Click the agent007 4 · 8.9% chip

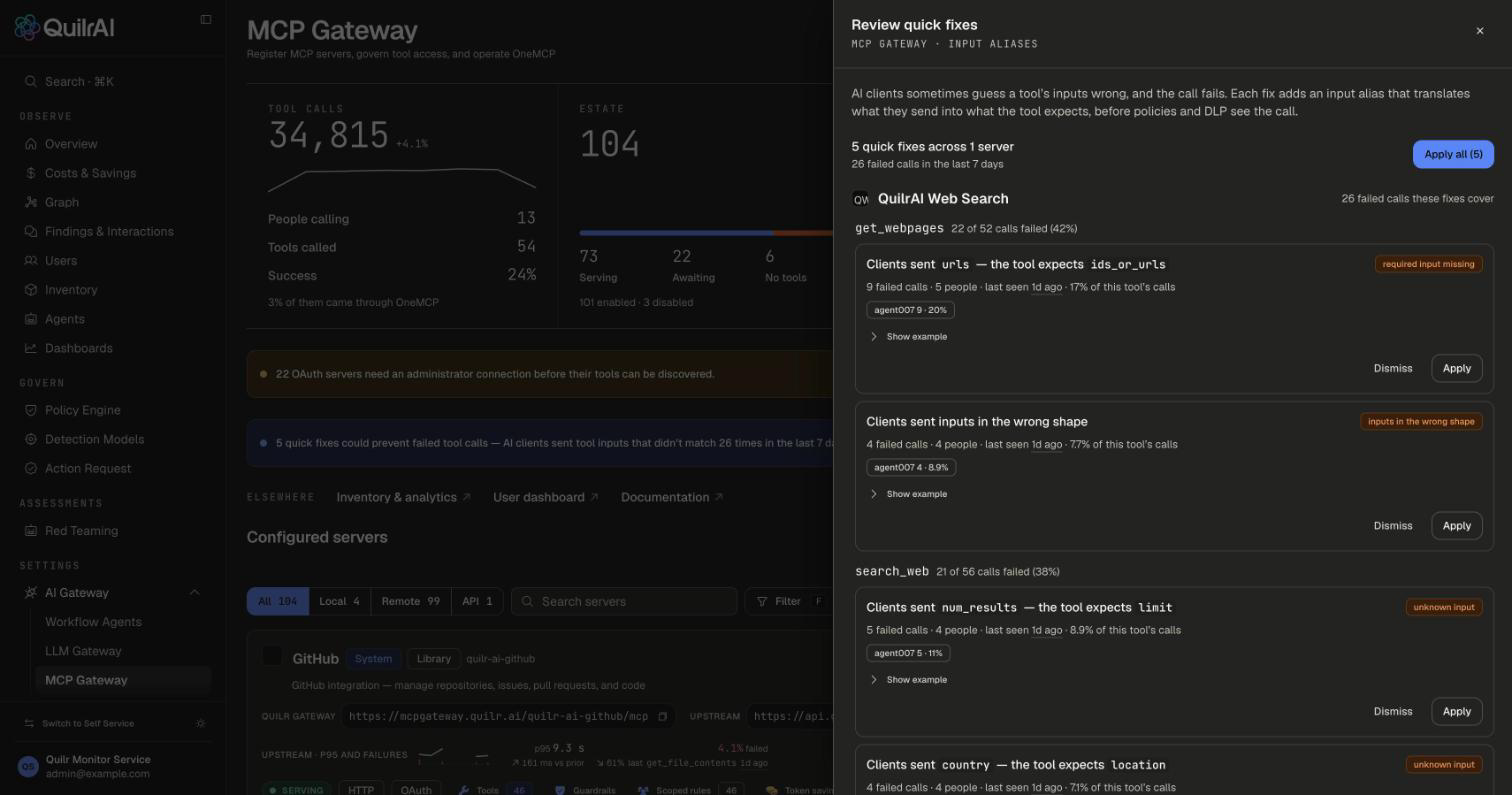(x=911, y=467)
